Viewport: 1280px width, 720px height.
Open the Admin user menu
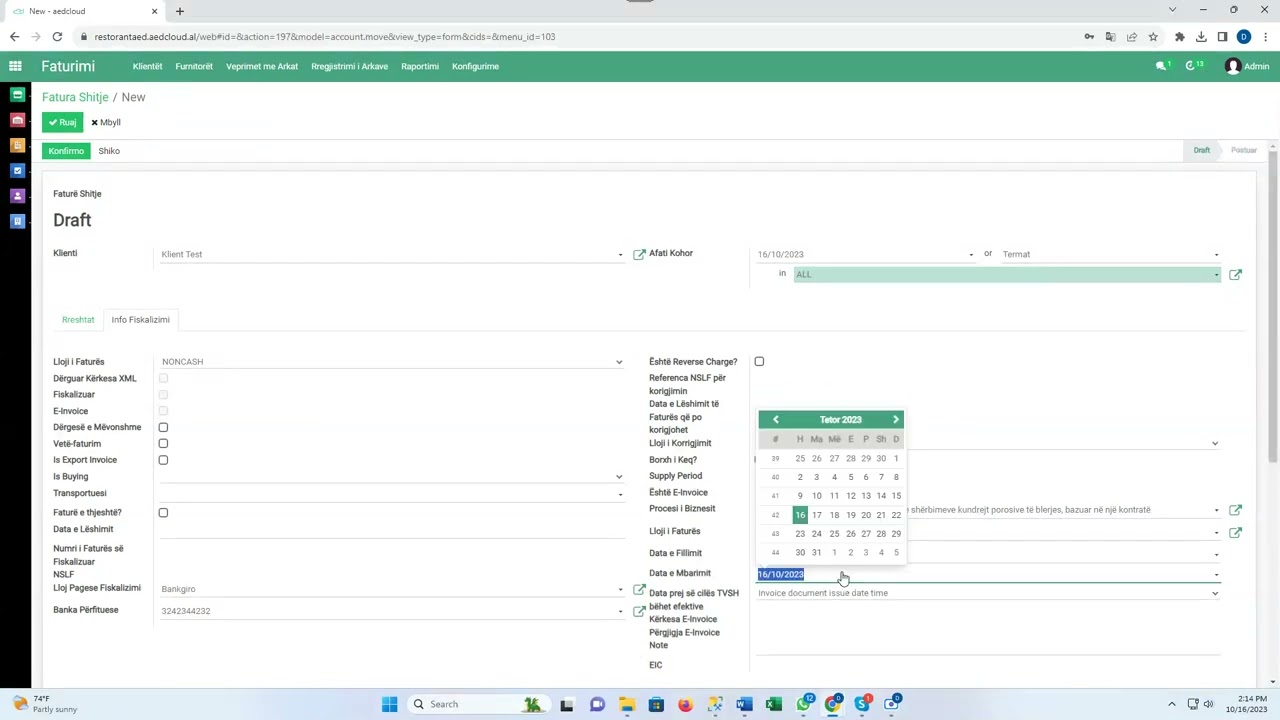click(1247, 66)
